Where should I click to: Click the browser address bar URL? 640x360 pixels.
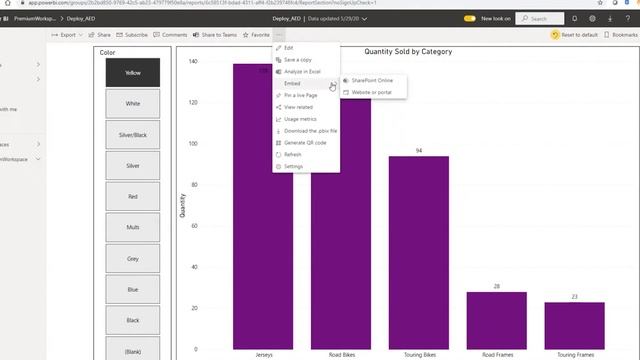pos(202,3)
